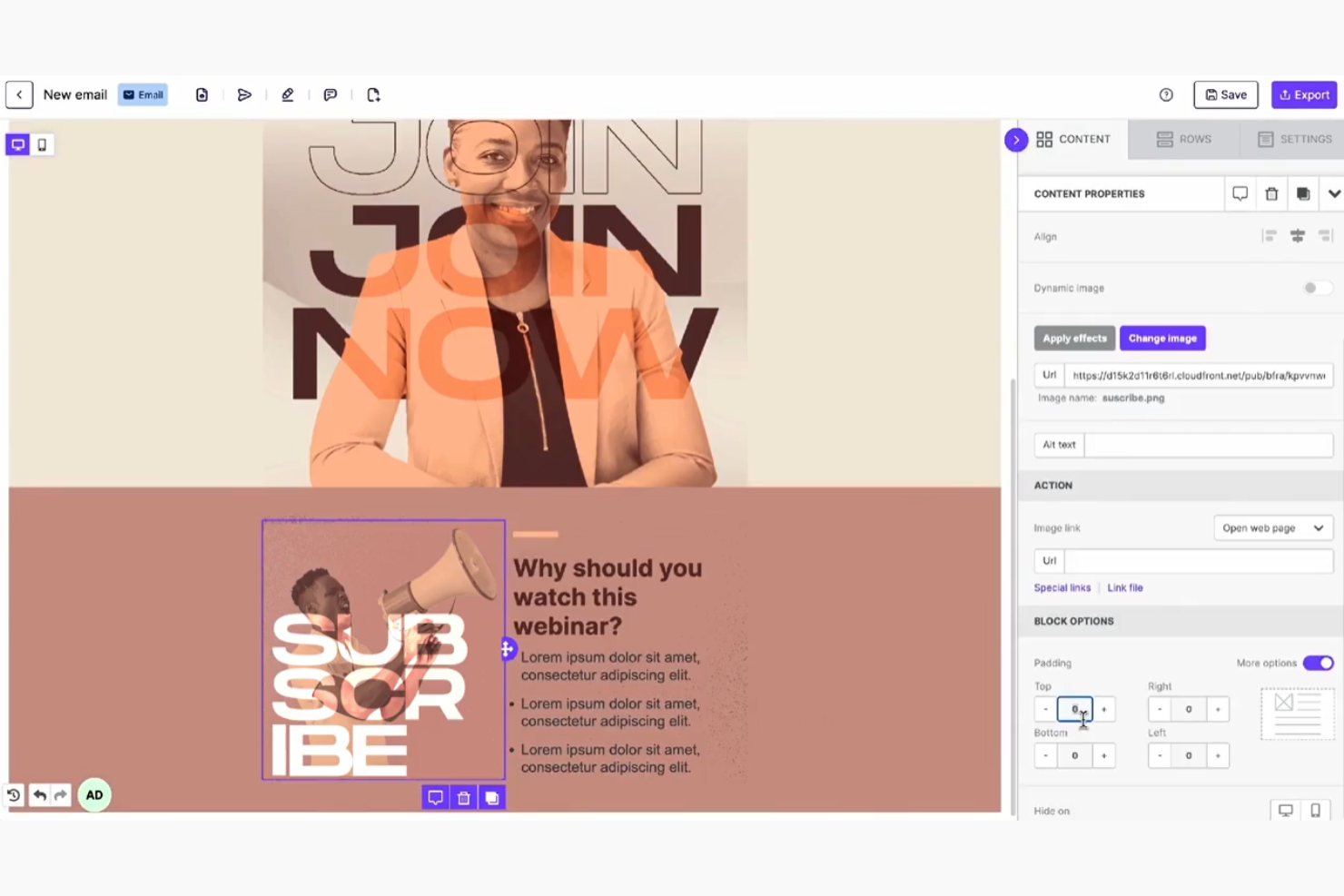Open the Settings tab

[1295, 139]
